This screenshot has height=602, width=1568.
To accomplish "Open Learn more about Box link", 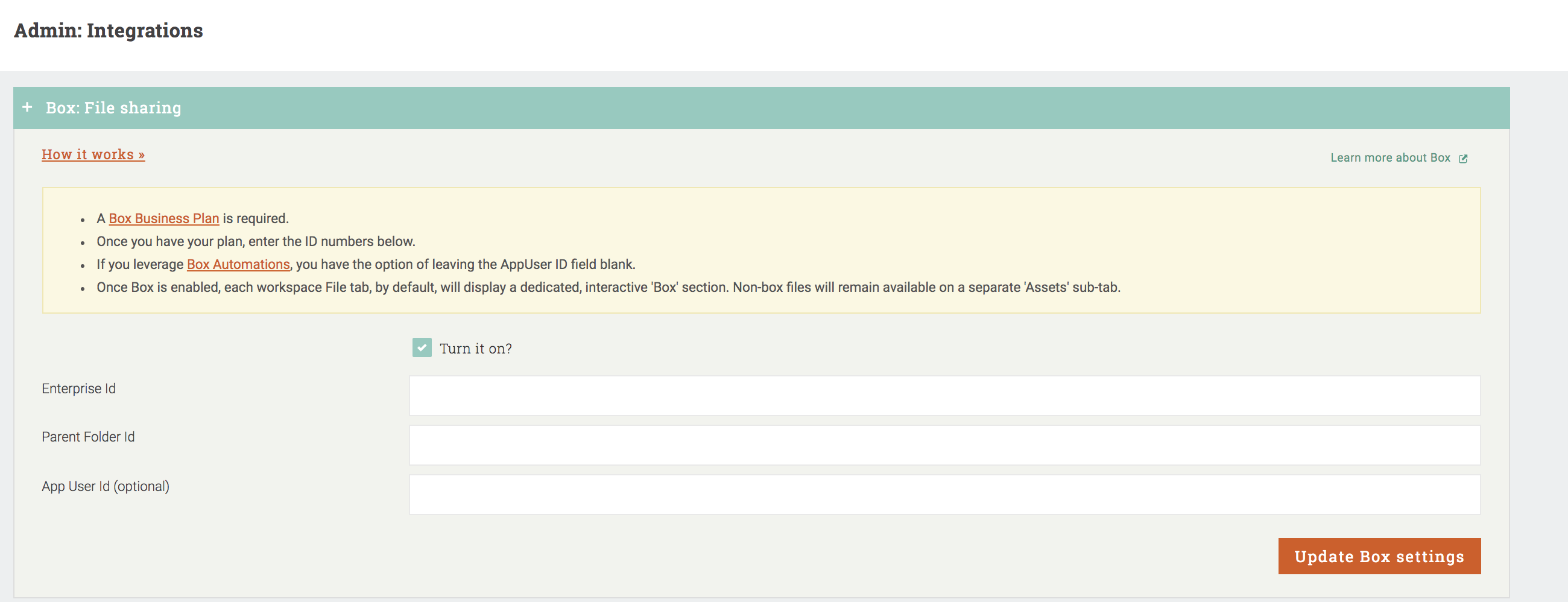I will click(x=1389, y=157).
